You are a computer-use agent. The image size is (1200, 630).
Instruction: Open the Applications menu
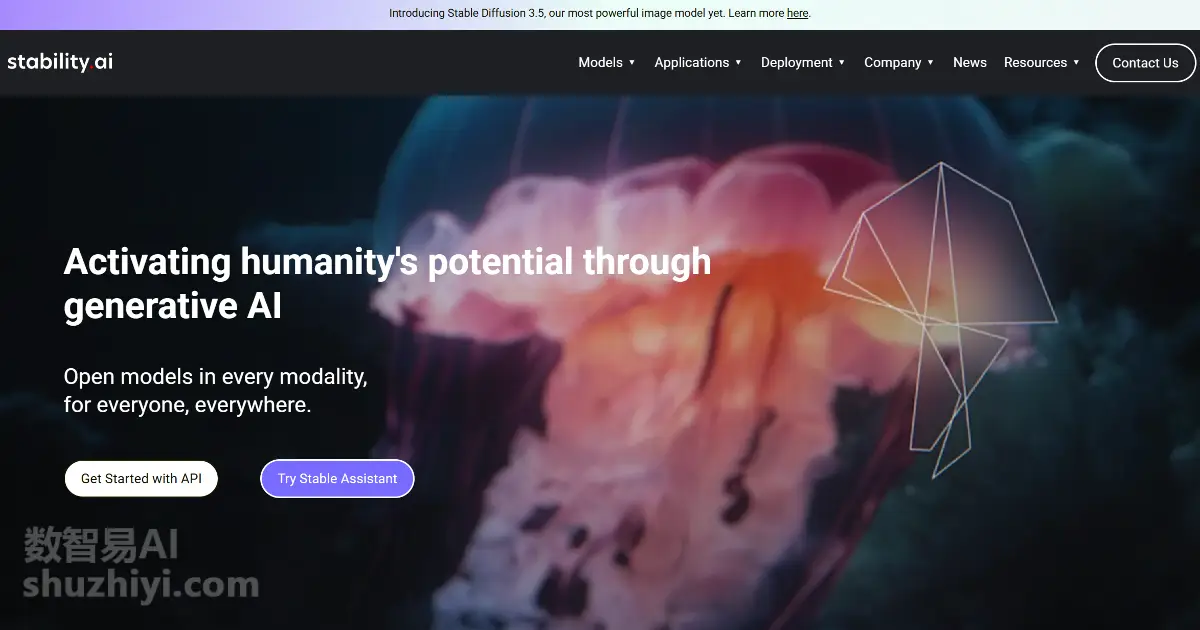pos(692,62)
